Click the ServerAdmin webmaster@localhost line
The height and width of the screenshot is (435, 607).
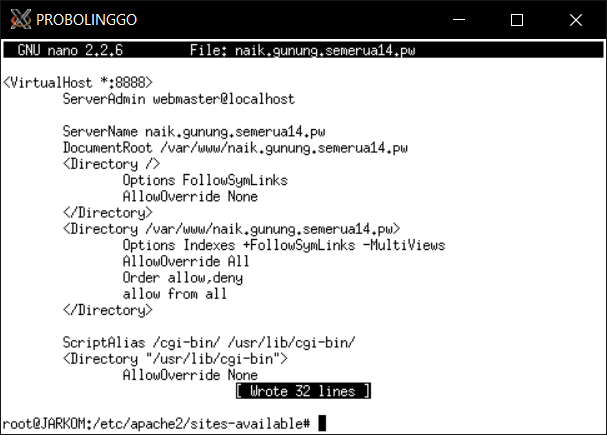tap(178, 99)
